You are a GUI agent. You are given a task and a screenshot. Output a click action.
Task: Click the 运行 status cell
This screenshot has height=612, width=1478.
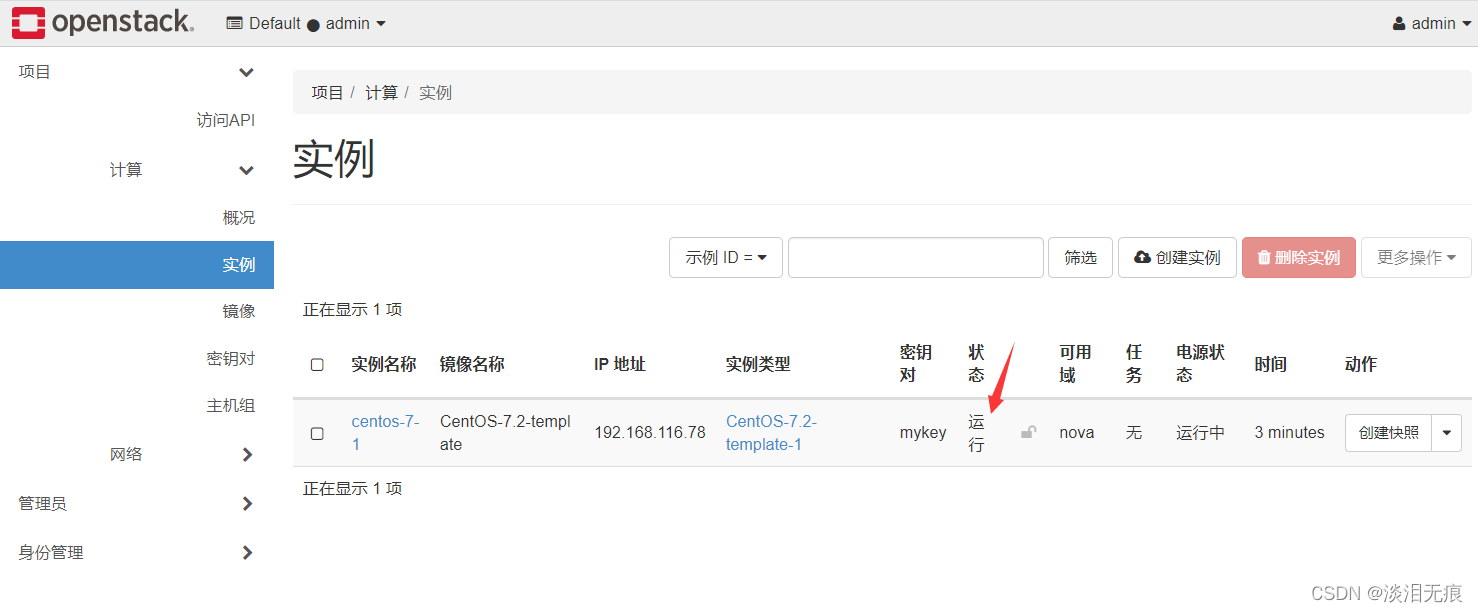[x=977, y=432]
